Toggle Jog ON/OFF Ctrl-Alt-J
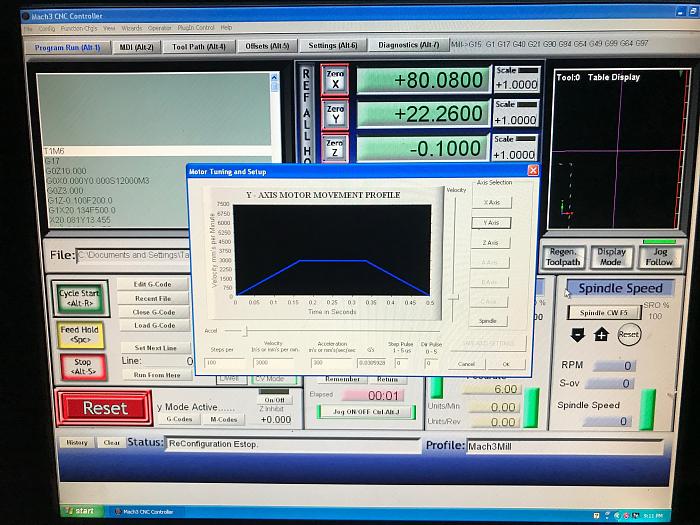Image resolution: width=700 pixels, height=525 pixels. tap(359, 412)
